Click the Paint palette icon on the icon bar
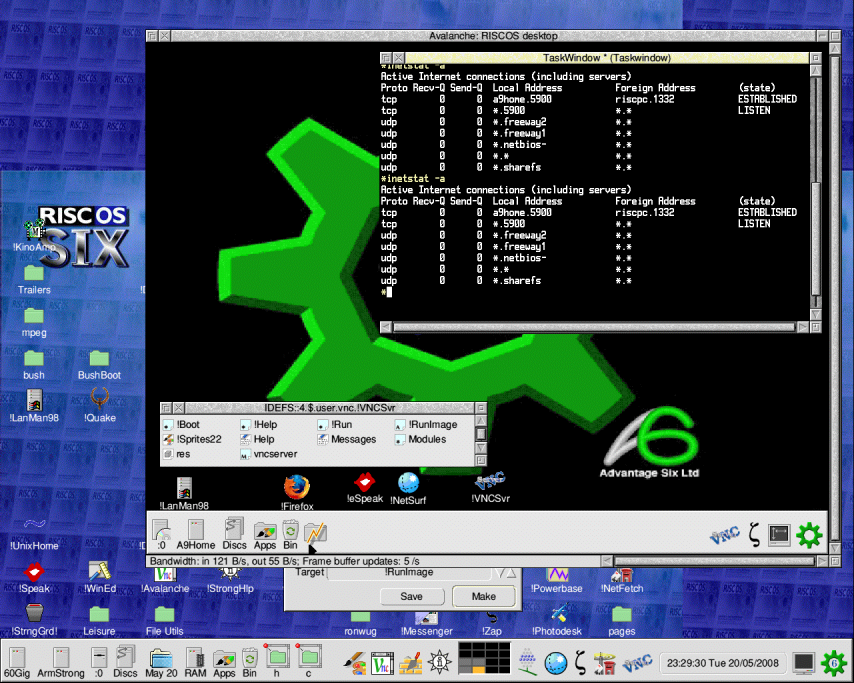The width and height of the screenshot is (854, 683). tap(355, 663)
